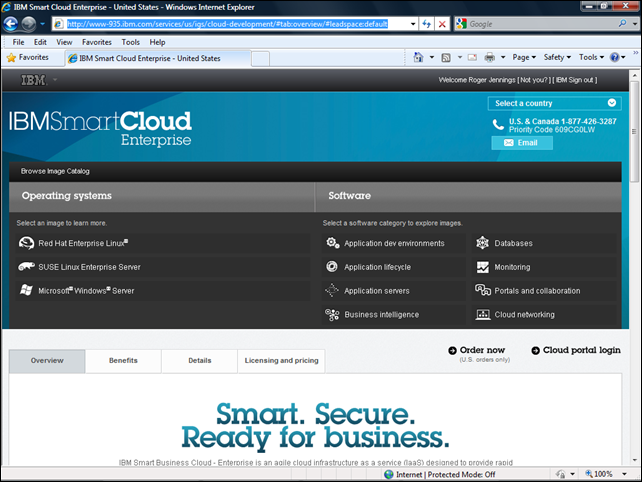Screen dimensions: 642x482
Task: Click Browse Image Catalog link
Action: (x=55, y=171)
